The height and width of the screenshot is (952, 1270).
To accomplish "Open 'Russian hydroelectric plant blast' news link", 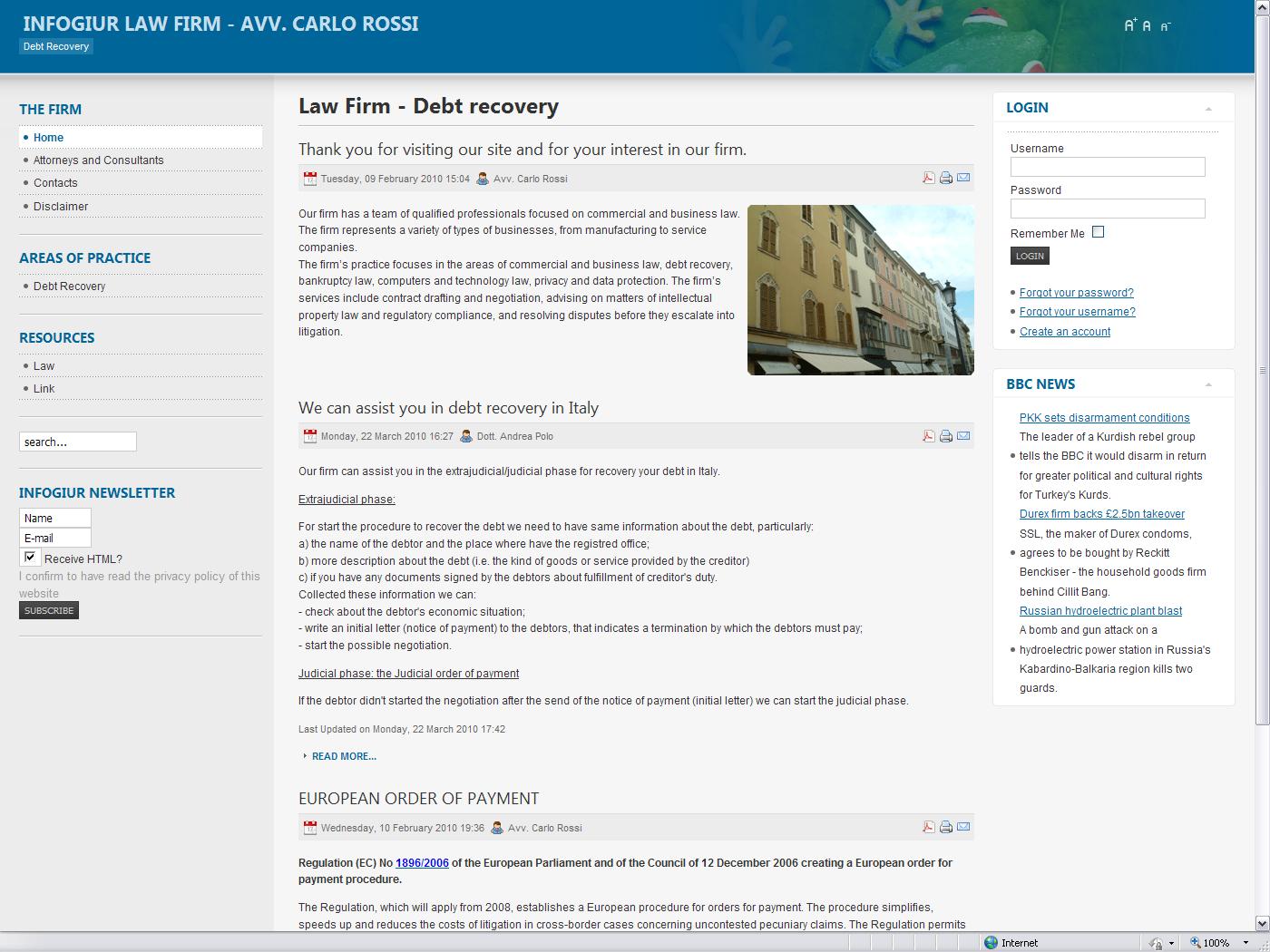I will (1100, 611).
